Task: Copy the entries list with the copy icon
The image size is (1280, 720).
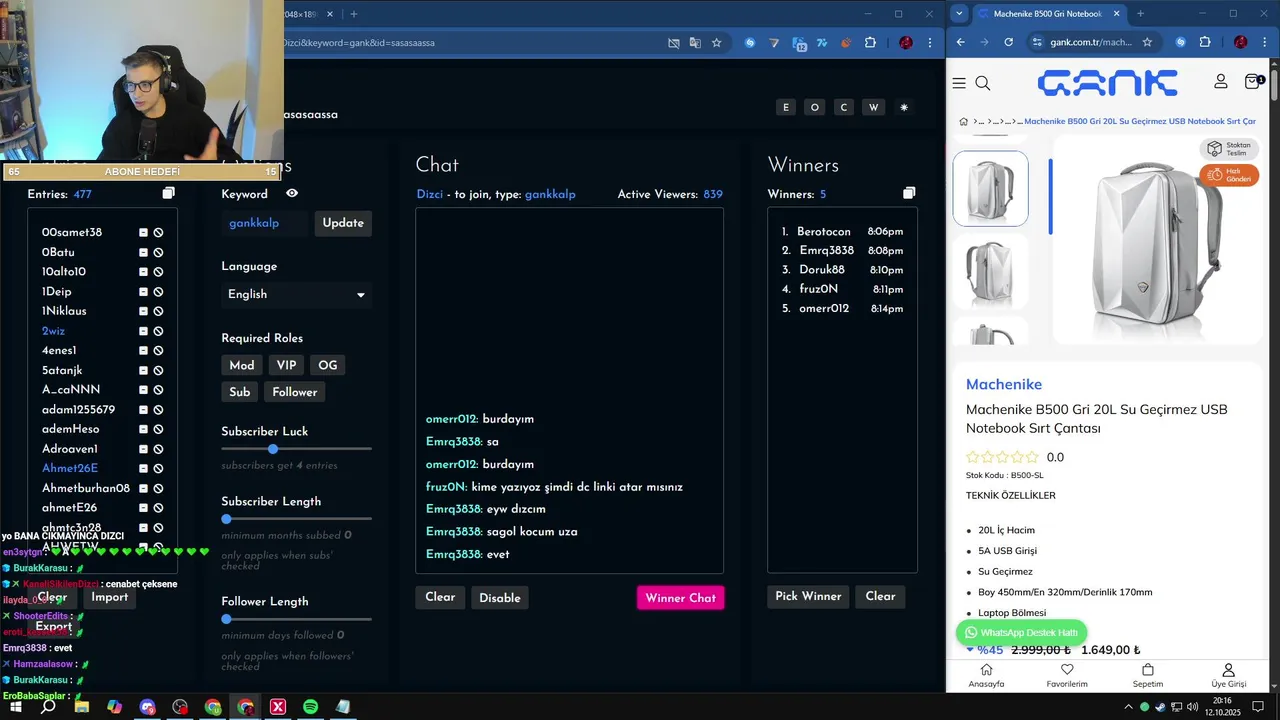Action: [x=168, y=193]
